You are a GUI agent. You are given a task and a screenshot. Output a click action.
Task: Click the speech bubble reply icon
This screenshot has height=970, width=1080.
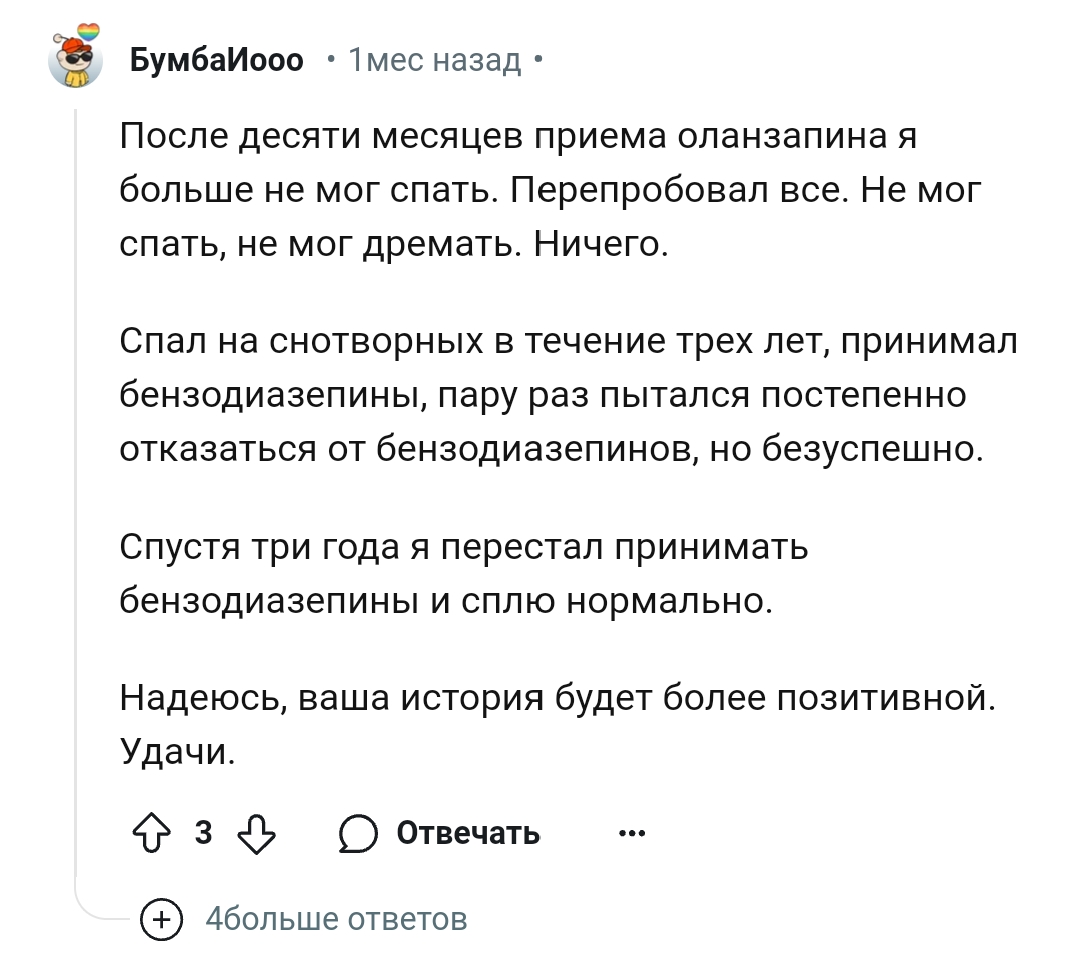pos(358,834)
